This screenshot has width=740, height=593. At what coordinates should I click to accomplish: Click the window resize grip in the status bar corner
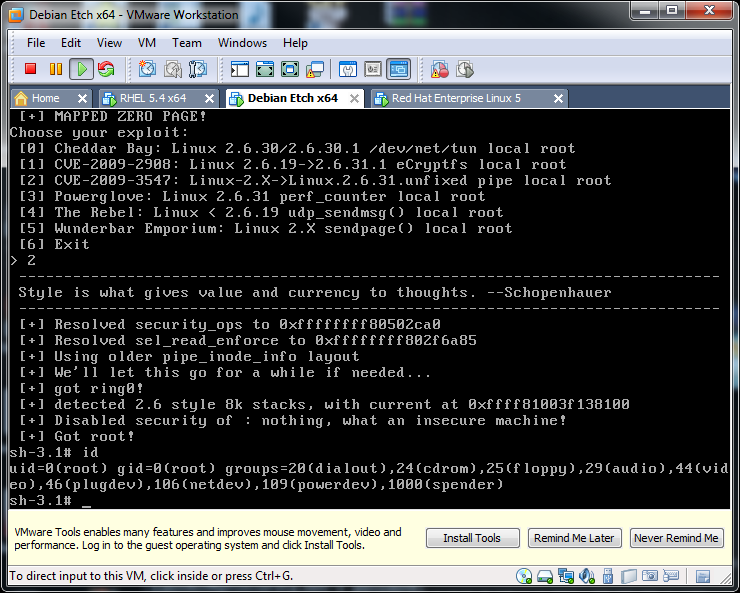pos(725,577)
